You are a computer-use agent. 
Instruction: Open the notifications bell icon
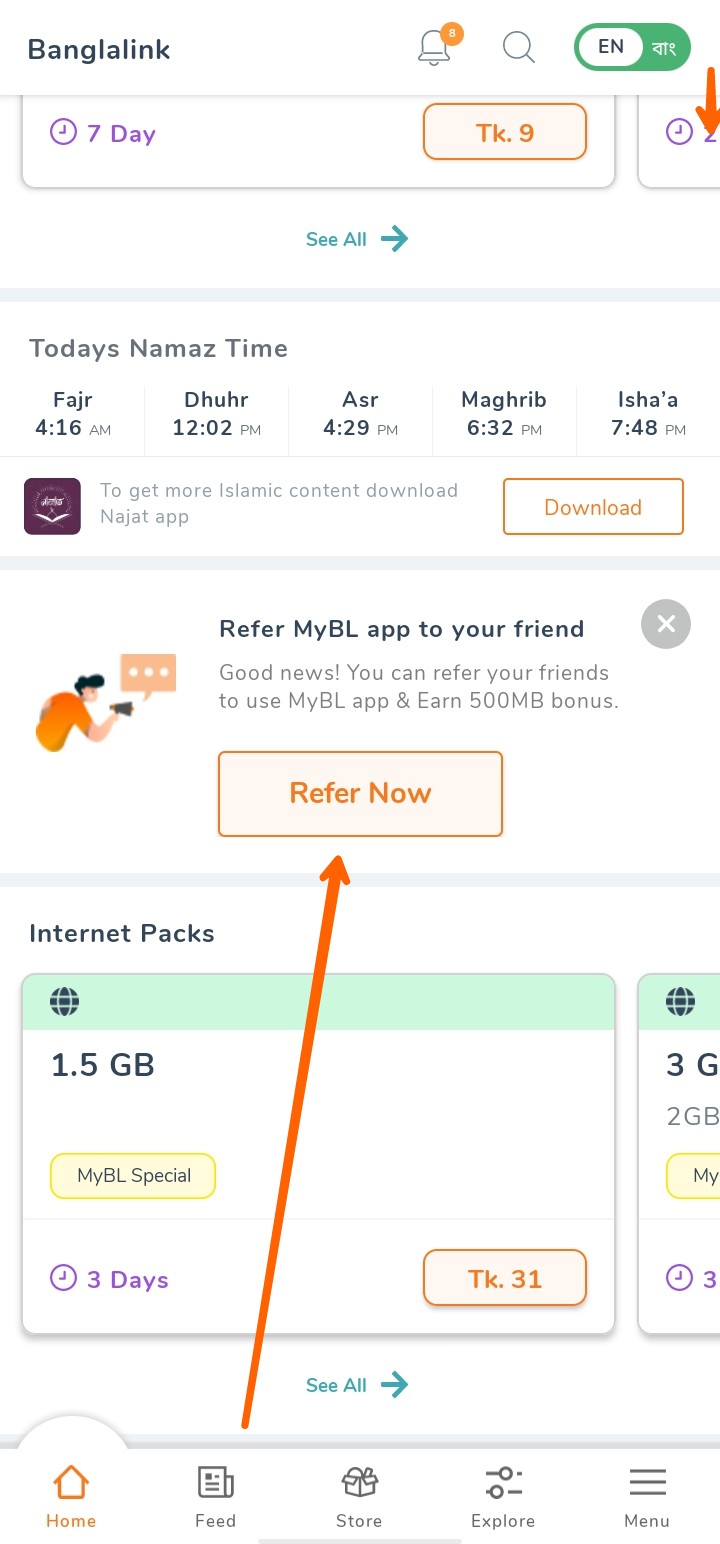[x=435, y=47]
